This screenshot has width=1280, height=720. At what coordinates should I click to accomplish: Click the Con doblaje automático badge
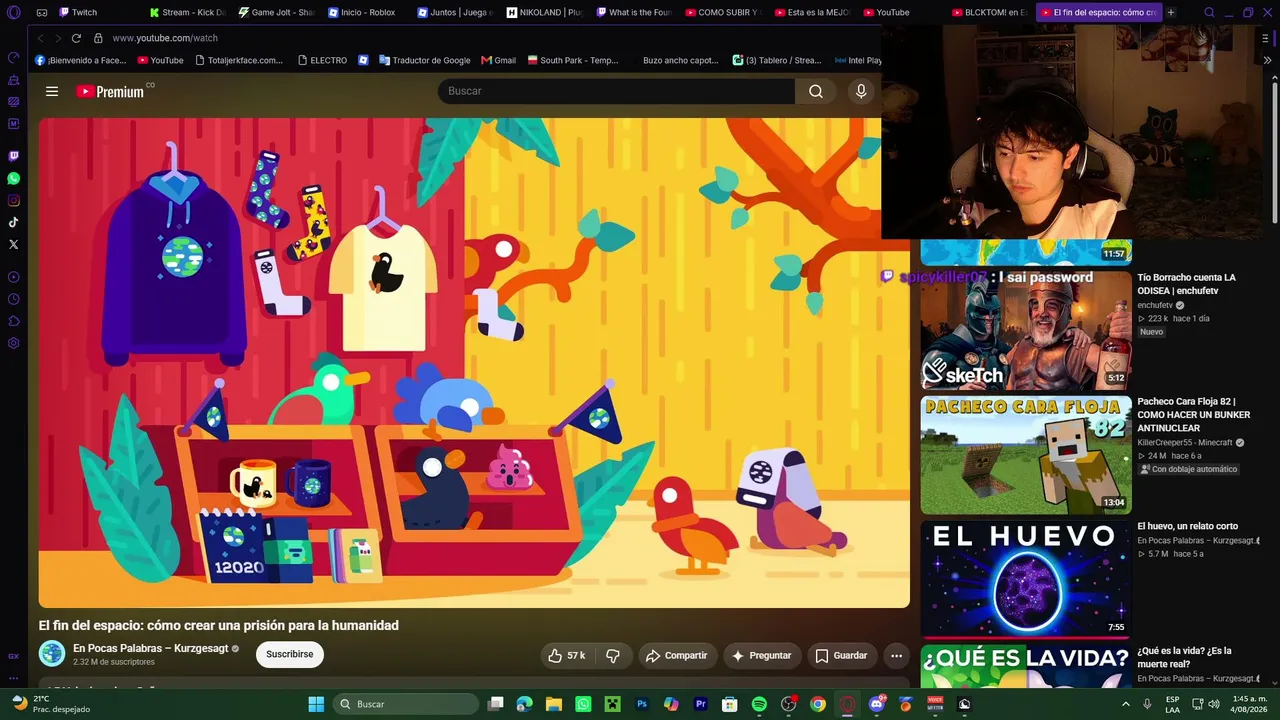[x=1190, y=469]
